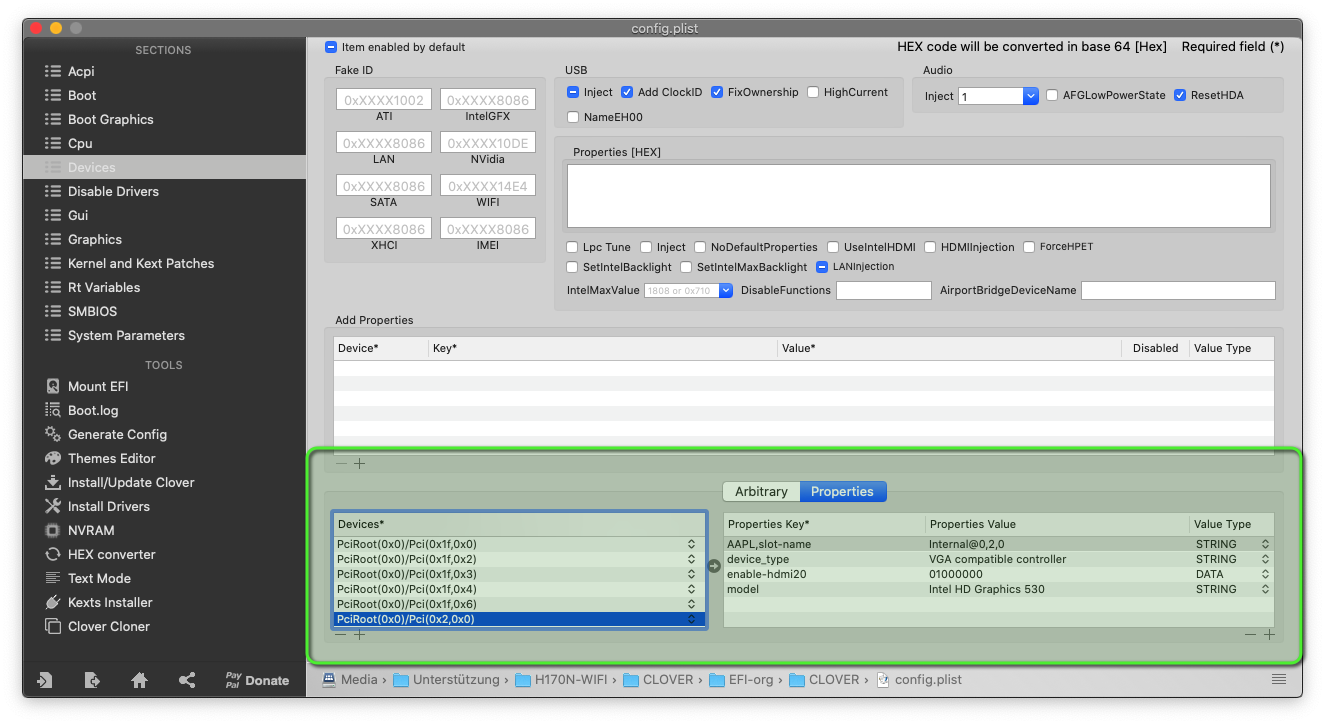Click the plus button under Devices list
Screen dimensions: 1325x724
click(x=360, y=634)
